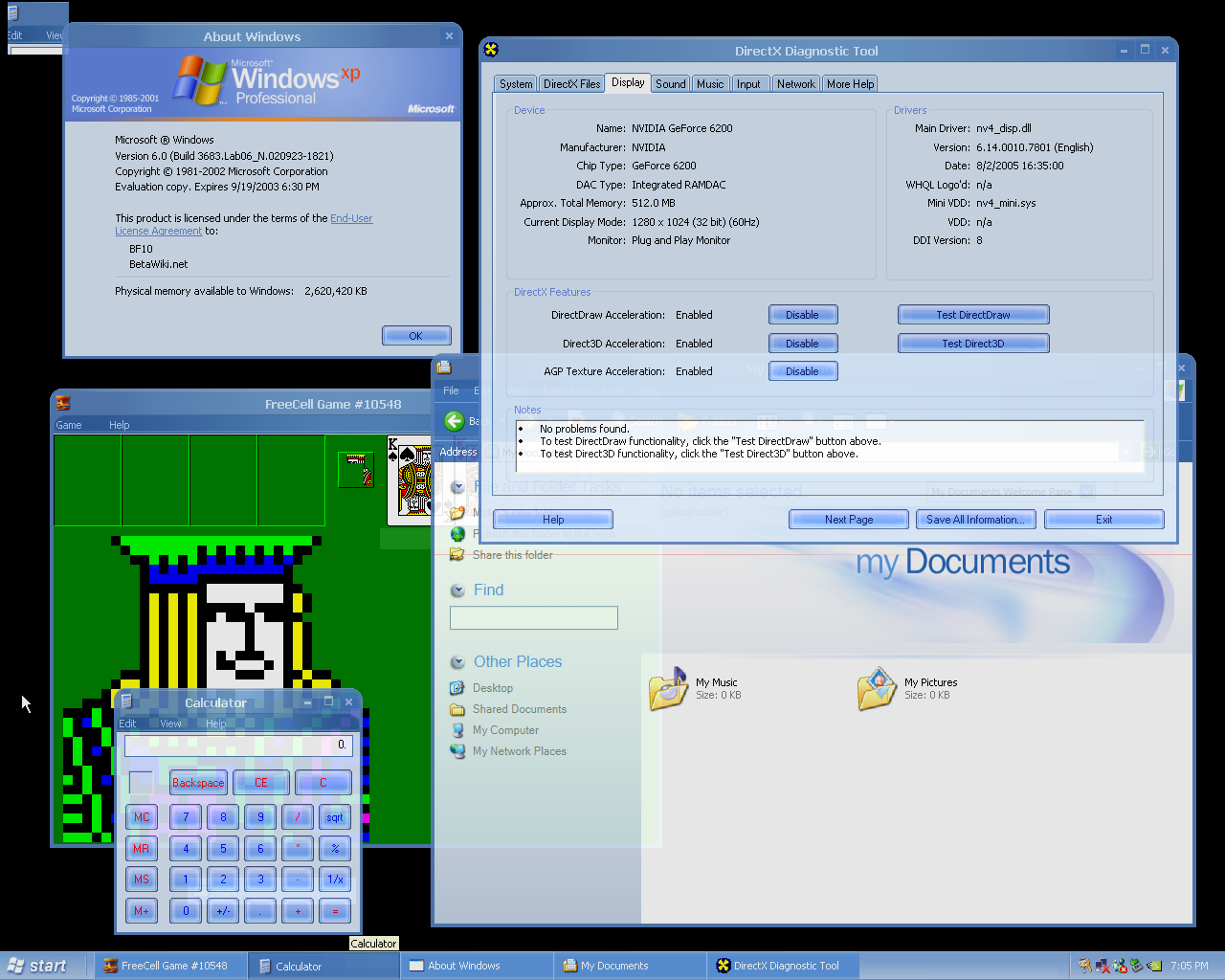Image resolution: width=1225 pixels, height=980 pixels.
Task: Open the Help menu in Calculator
Action: (216, 724)
